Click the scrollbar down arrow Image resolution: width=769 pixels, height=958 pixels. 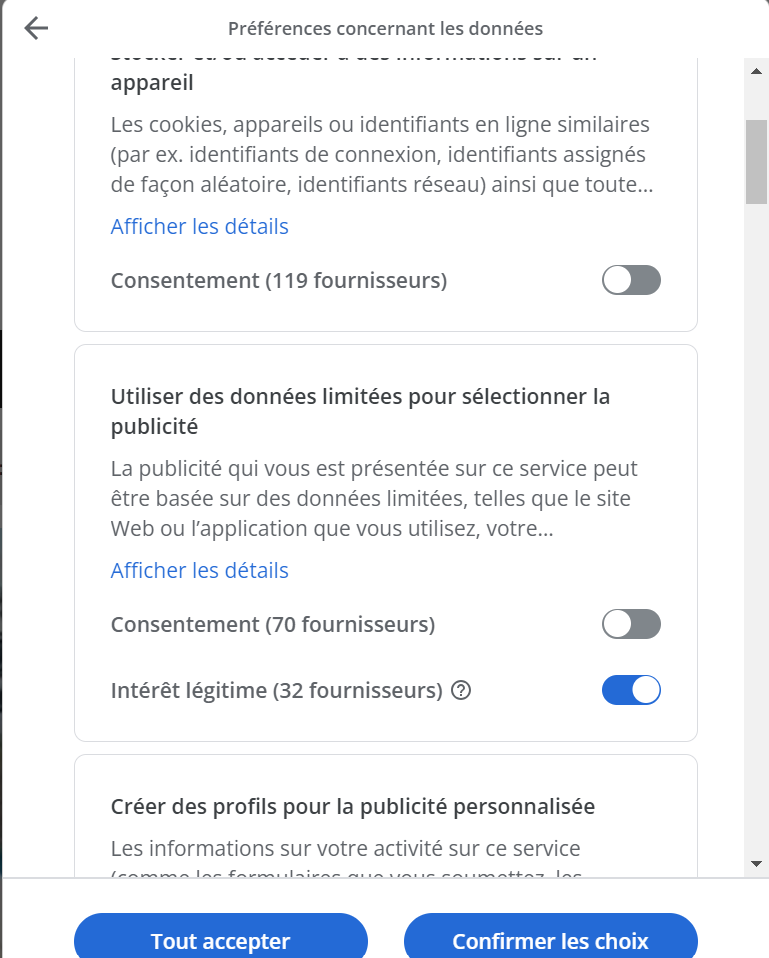tap(756, 863)
